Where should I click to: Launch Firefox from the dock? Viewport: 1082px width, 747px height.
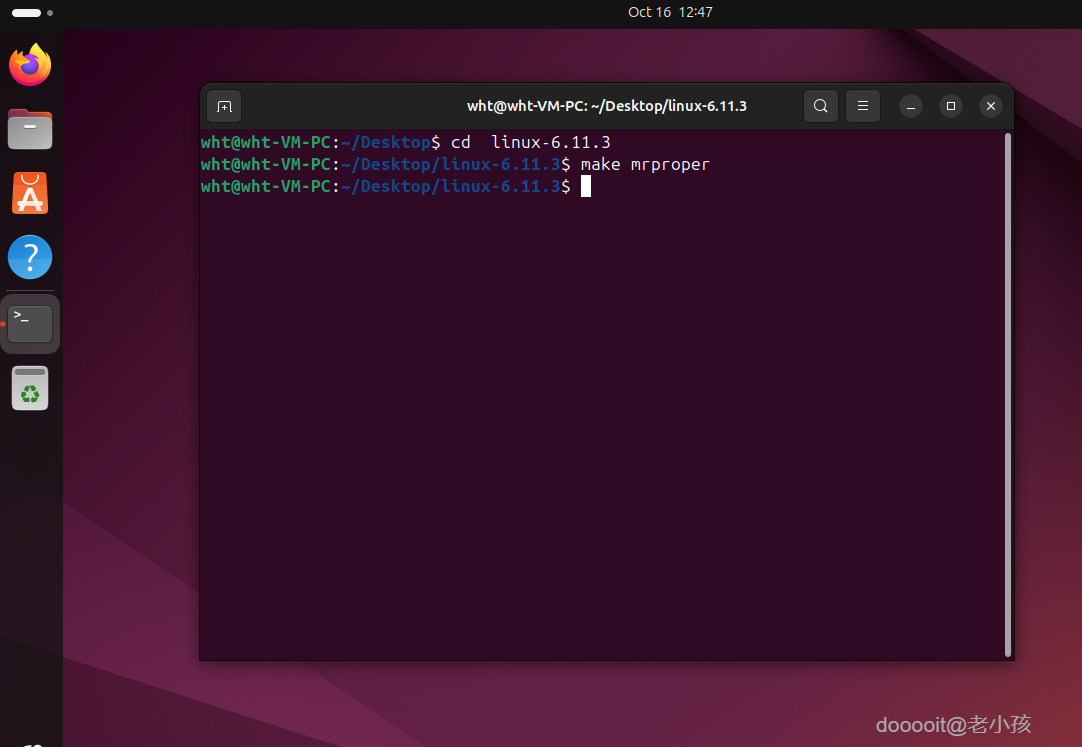(x=30, y=65)
